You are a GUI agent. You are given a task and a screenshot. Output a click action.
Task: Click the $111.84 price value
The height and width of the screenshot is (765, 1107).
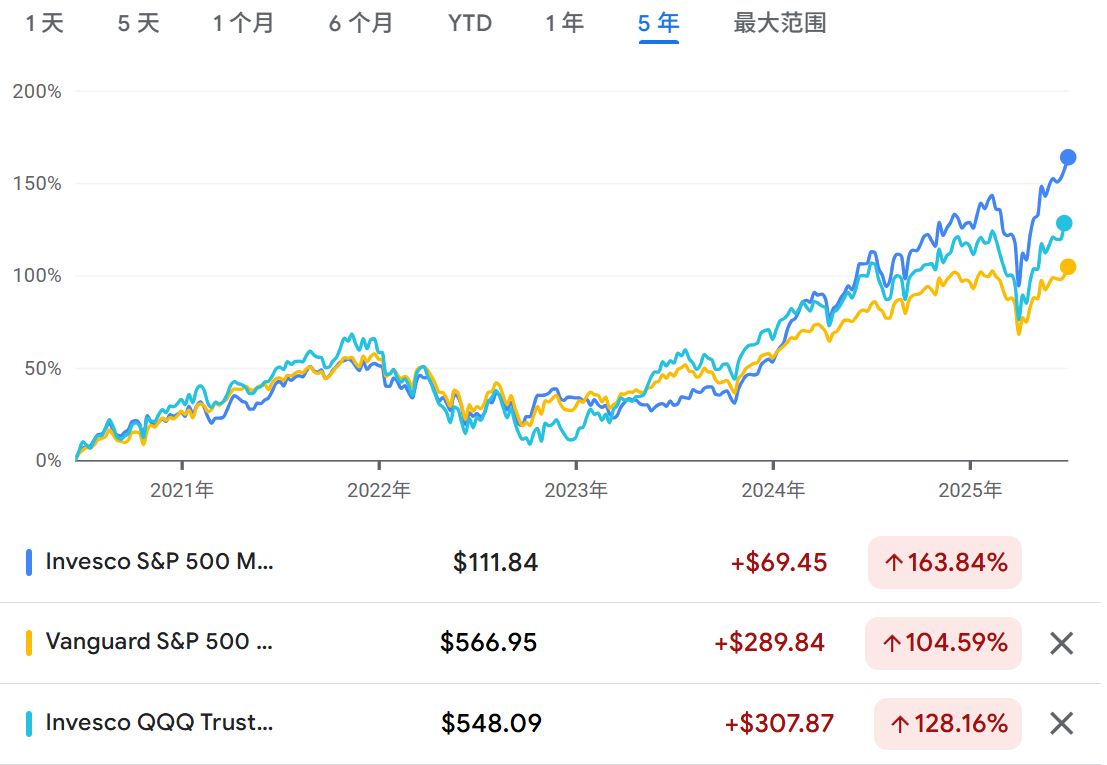(x=496, y=562)
